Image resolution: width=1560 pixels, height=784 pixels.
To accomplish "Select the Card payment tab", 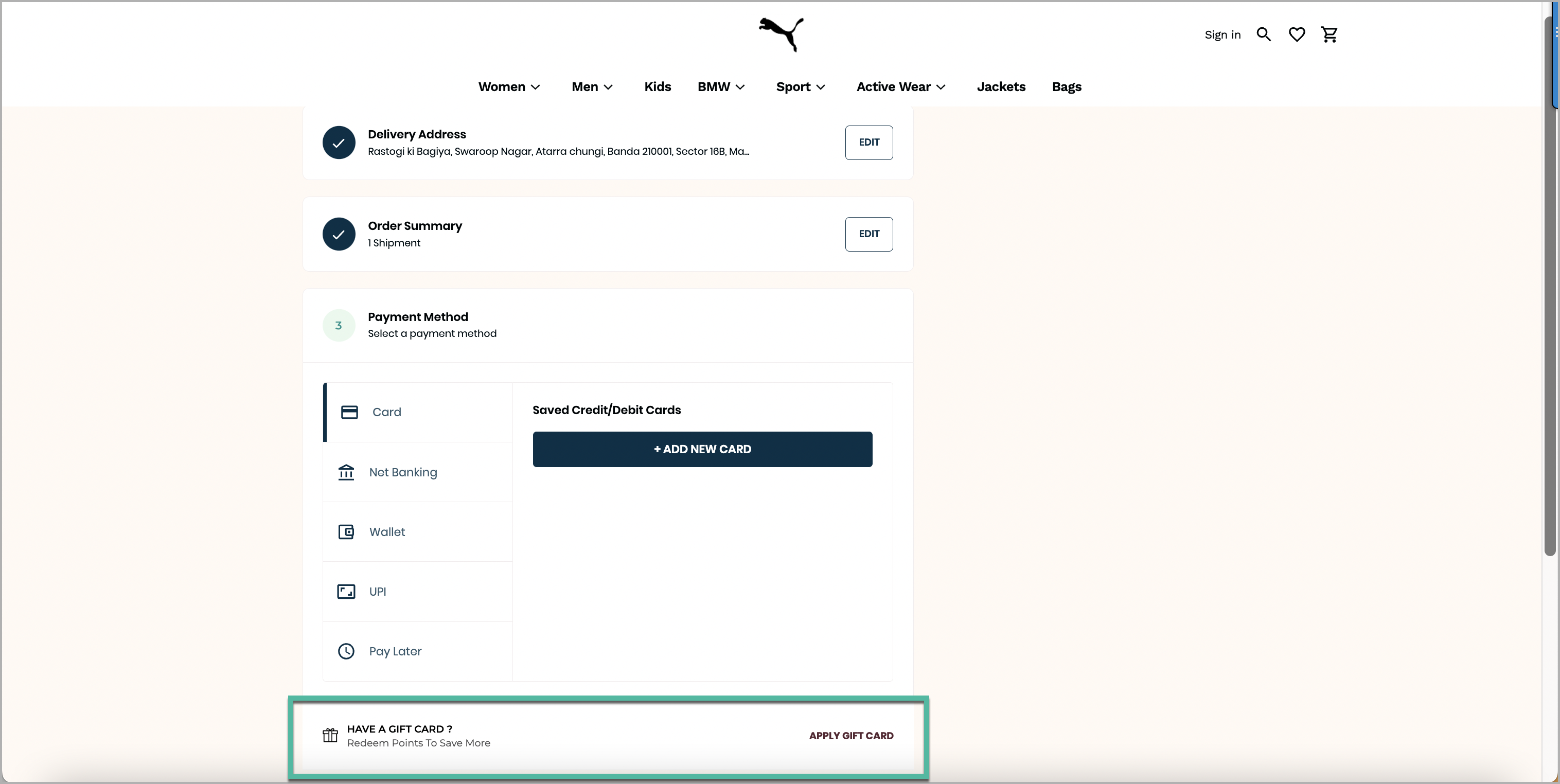I will [x=418, y=412].
